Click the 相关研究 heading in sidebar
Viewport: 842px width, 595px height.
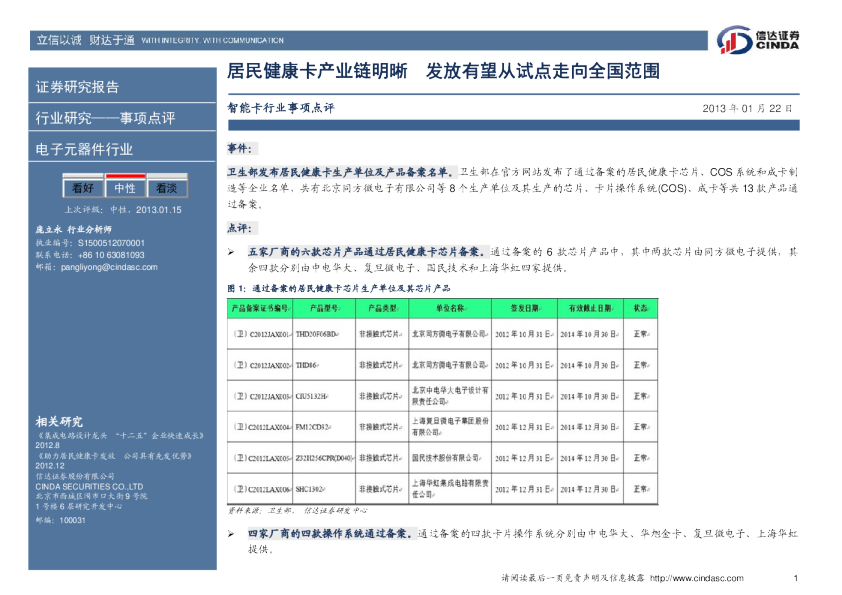tap(59, 420)
